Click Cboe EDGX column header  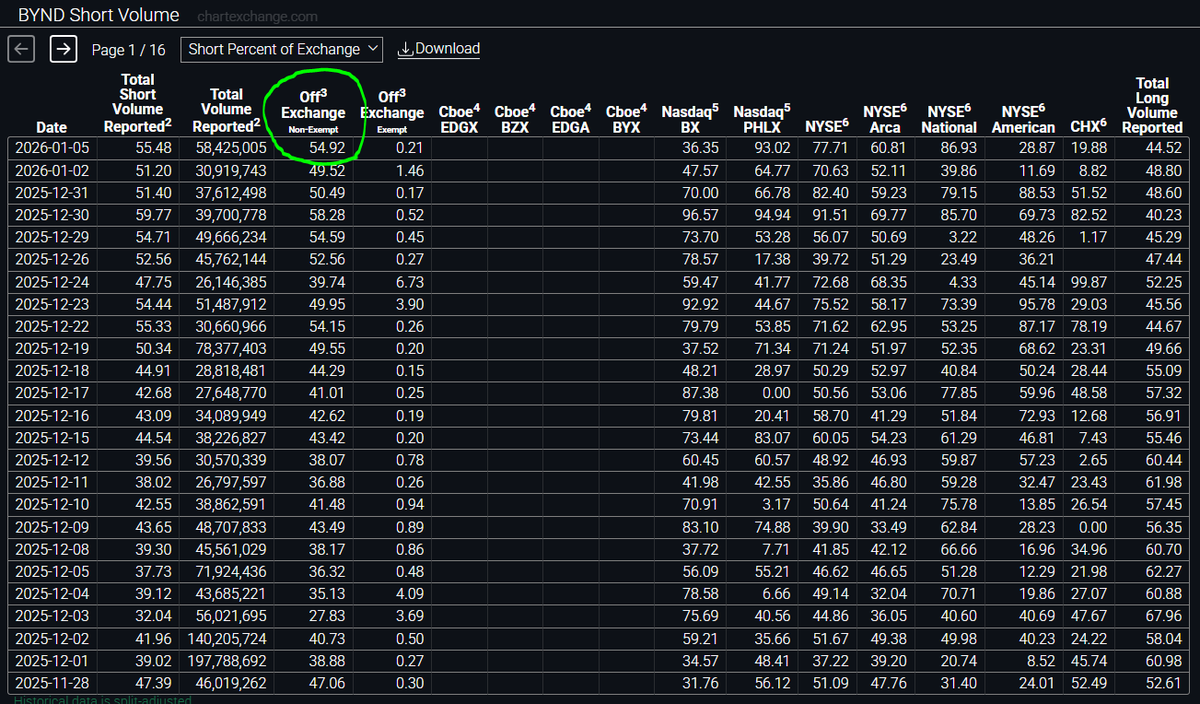pyautogui.click(x=459, y=119)
